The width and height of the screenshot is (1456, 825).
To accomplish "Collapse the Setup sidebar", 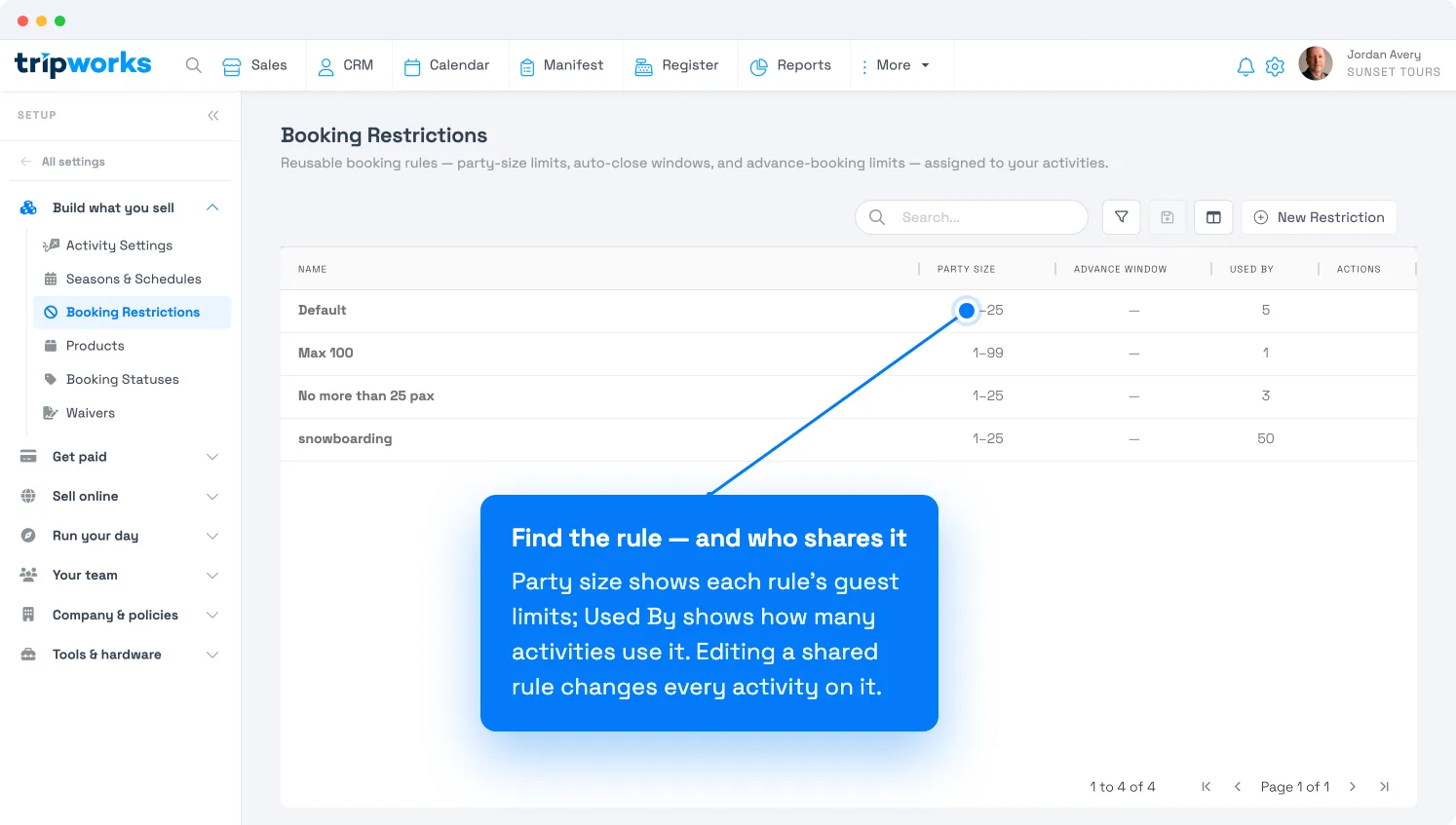I will 213,116.
